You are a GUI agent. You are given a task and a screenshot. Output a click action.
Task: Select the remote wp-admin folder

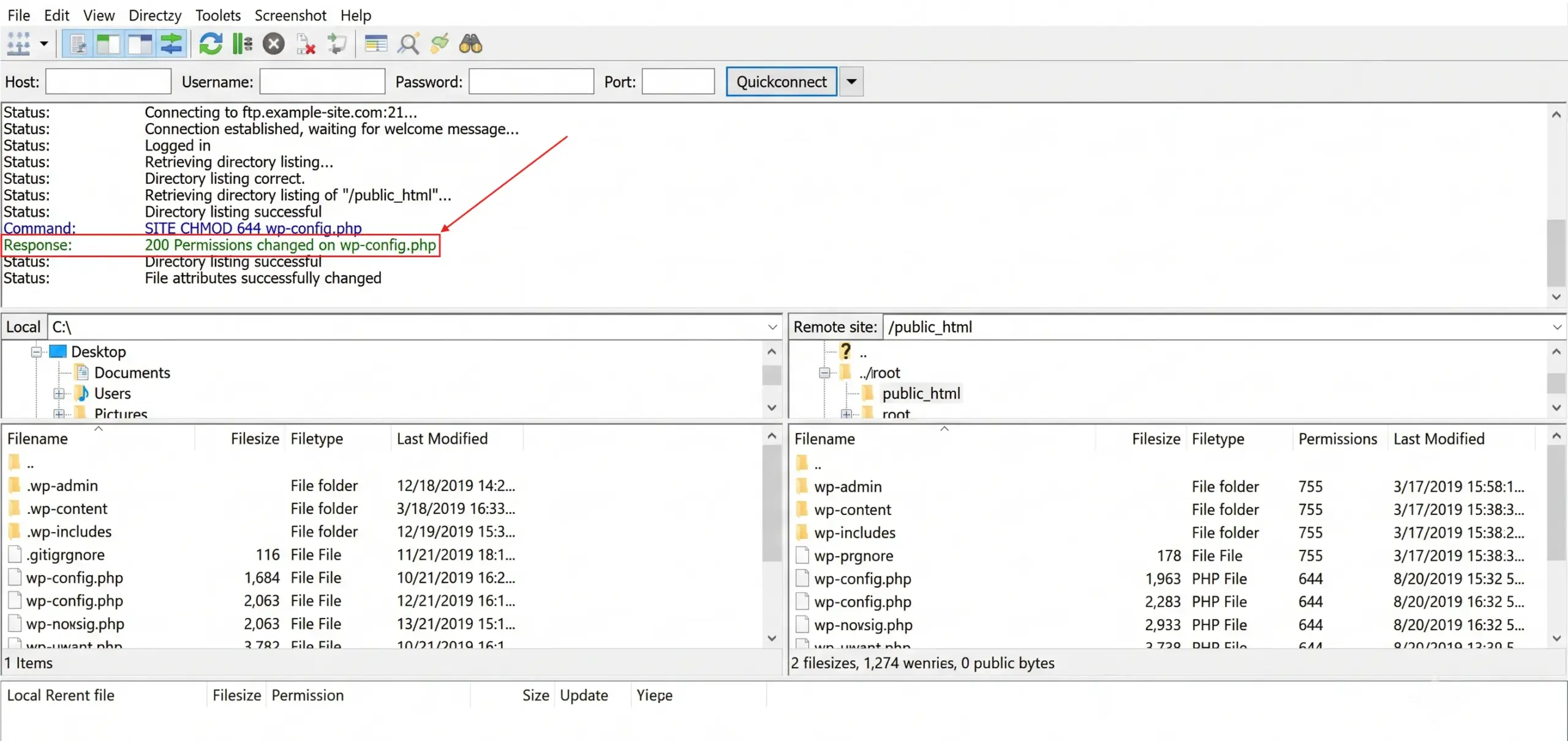(x=848, y=487)
